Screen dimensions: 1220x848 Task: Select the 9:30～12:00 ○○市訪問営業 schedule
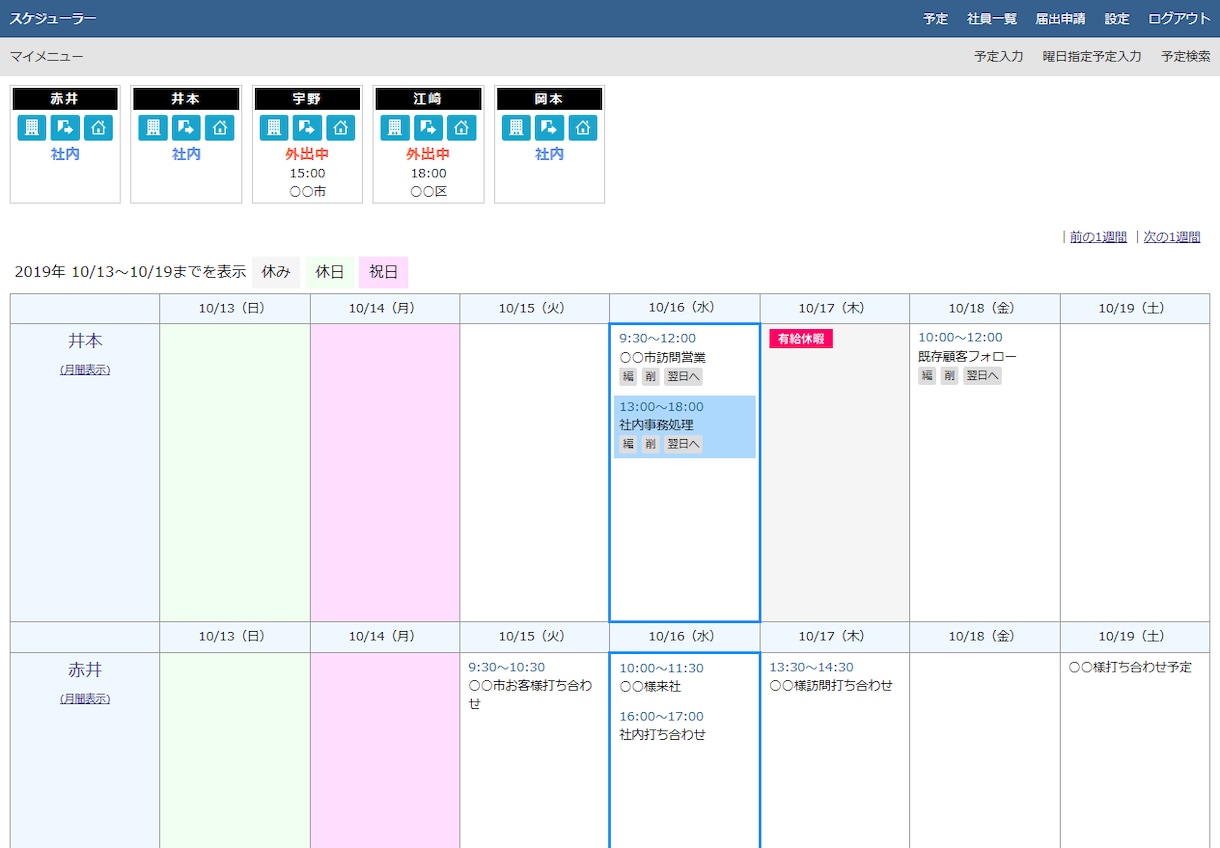[685, 358]
